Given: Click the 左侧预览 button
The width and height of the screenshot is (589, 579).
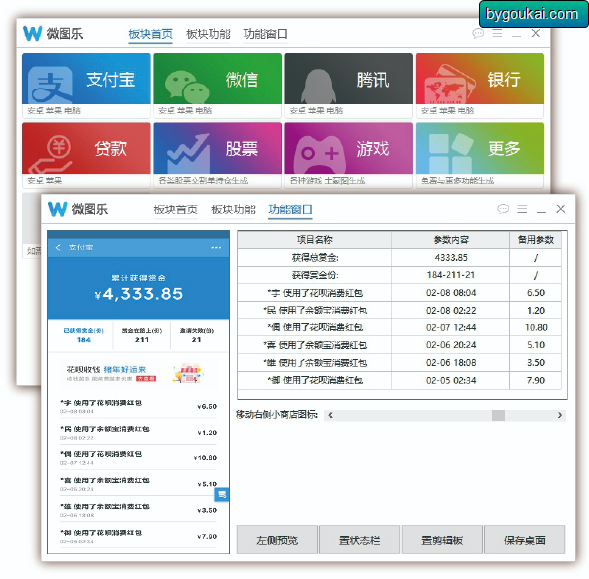Looking at the screenshot, I should (x=277, y=540).
